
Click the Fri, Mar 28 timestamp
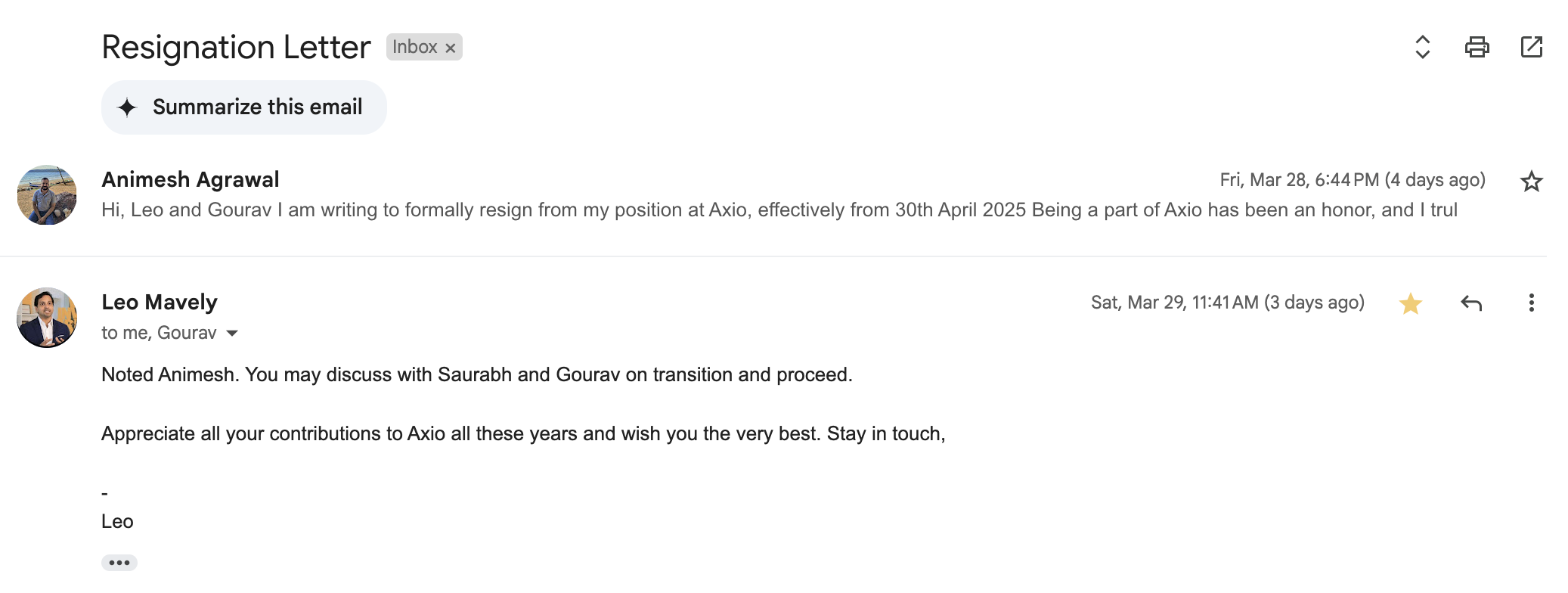1352,180
